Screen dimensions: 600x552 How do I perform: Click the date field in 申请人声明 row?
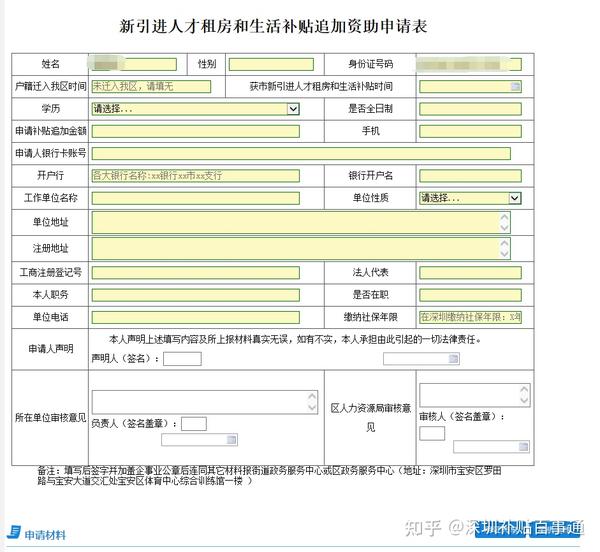click(x=421, y=359)
